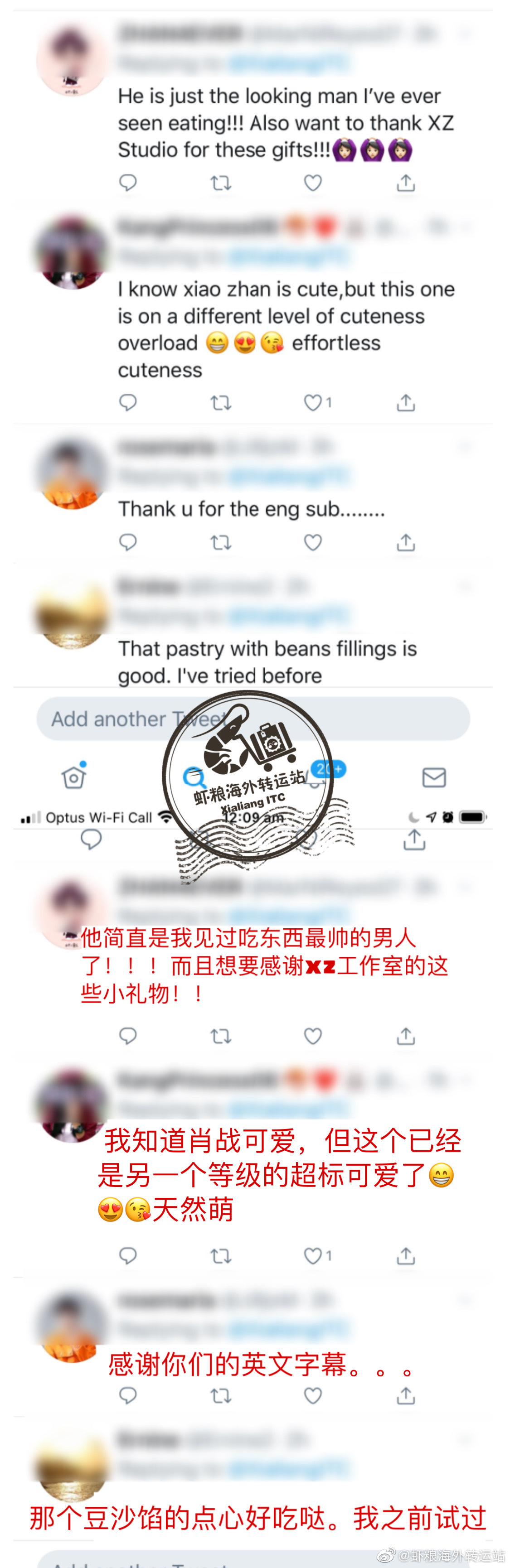
Task: Tap the "Add another Tweet" reply field
Action: [x=253, y=719]
